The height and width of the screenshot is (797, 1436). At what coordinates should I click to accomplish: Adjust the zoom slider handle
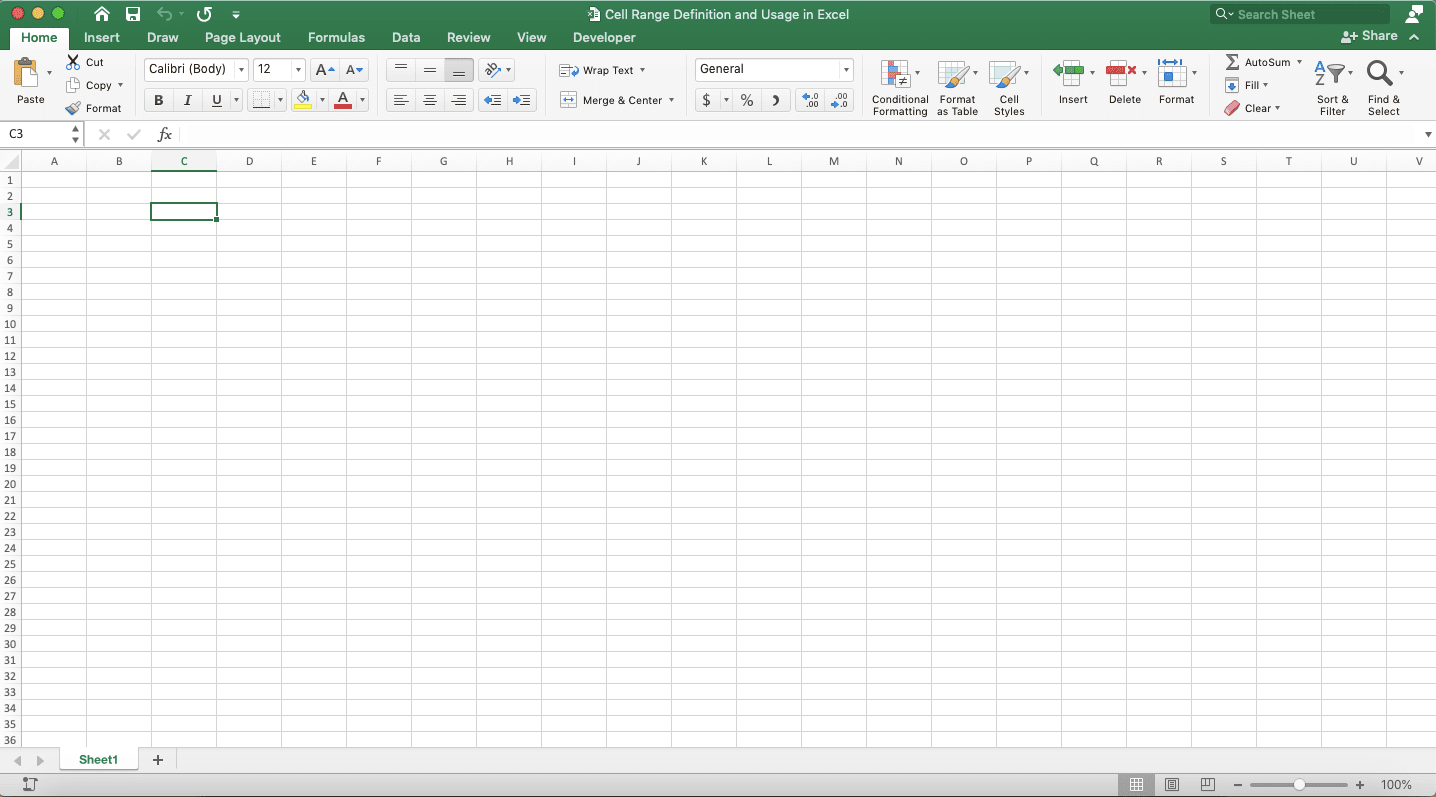tap(1299, 785)
